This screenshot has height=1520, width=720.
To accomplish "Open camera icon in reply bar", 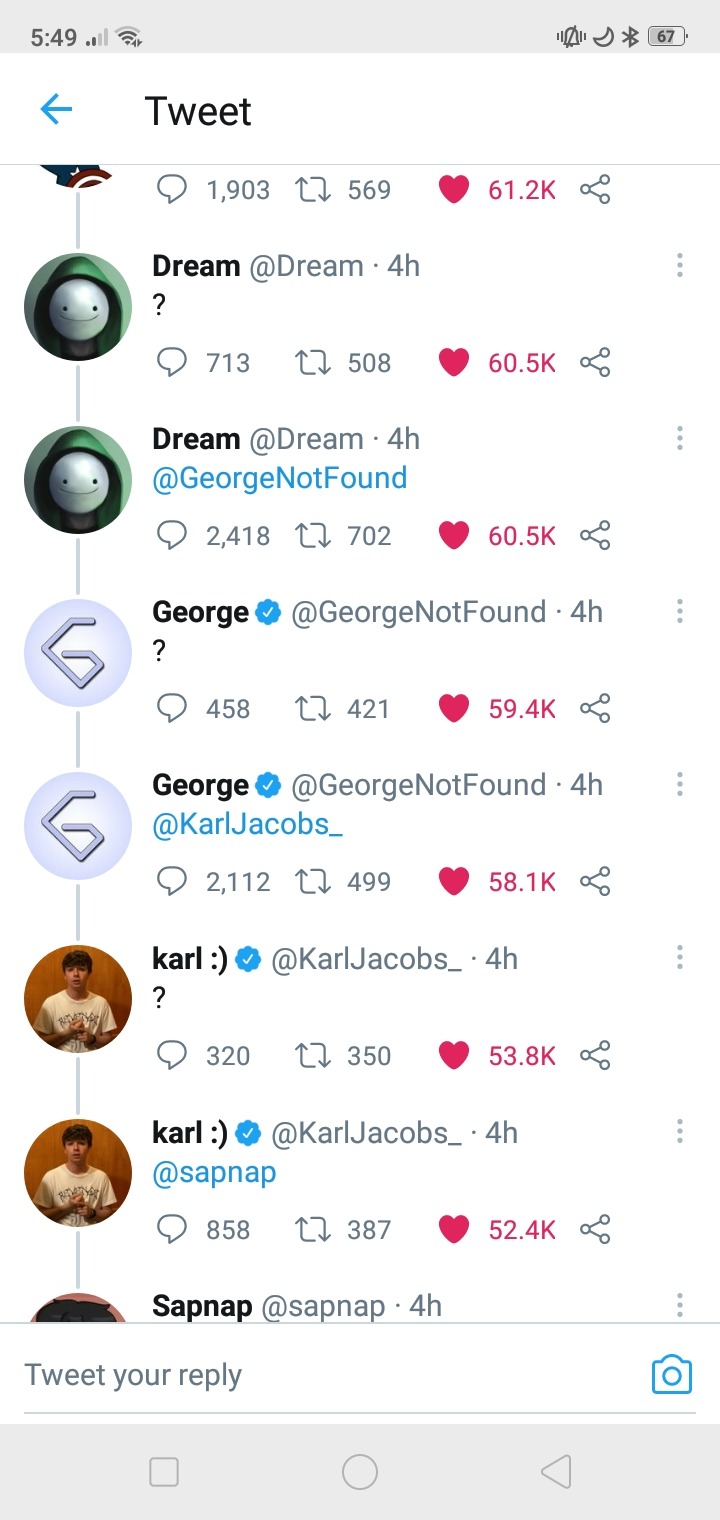I will (671, 1375).
